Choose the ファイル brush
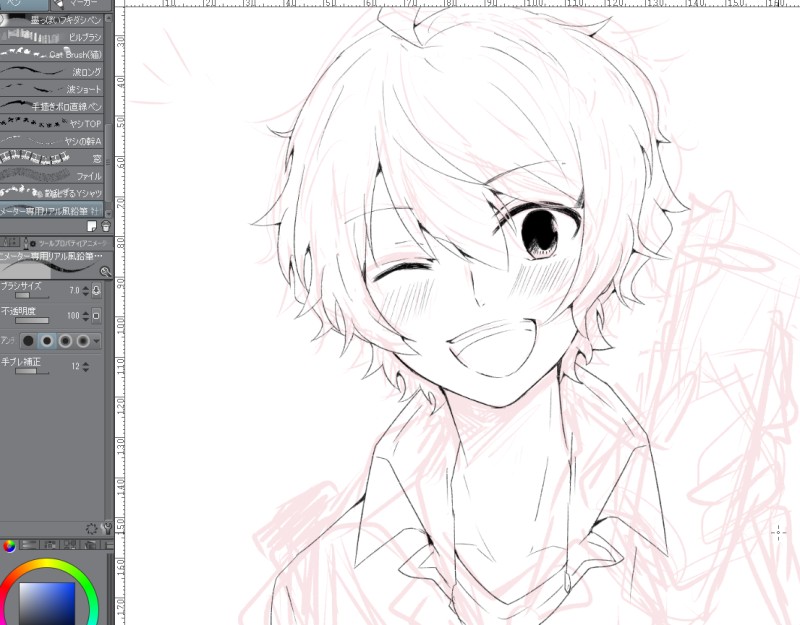Screen dimensions: 800x625 pyautogui.click(x=52, y=176)
